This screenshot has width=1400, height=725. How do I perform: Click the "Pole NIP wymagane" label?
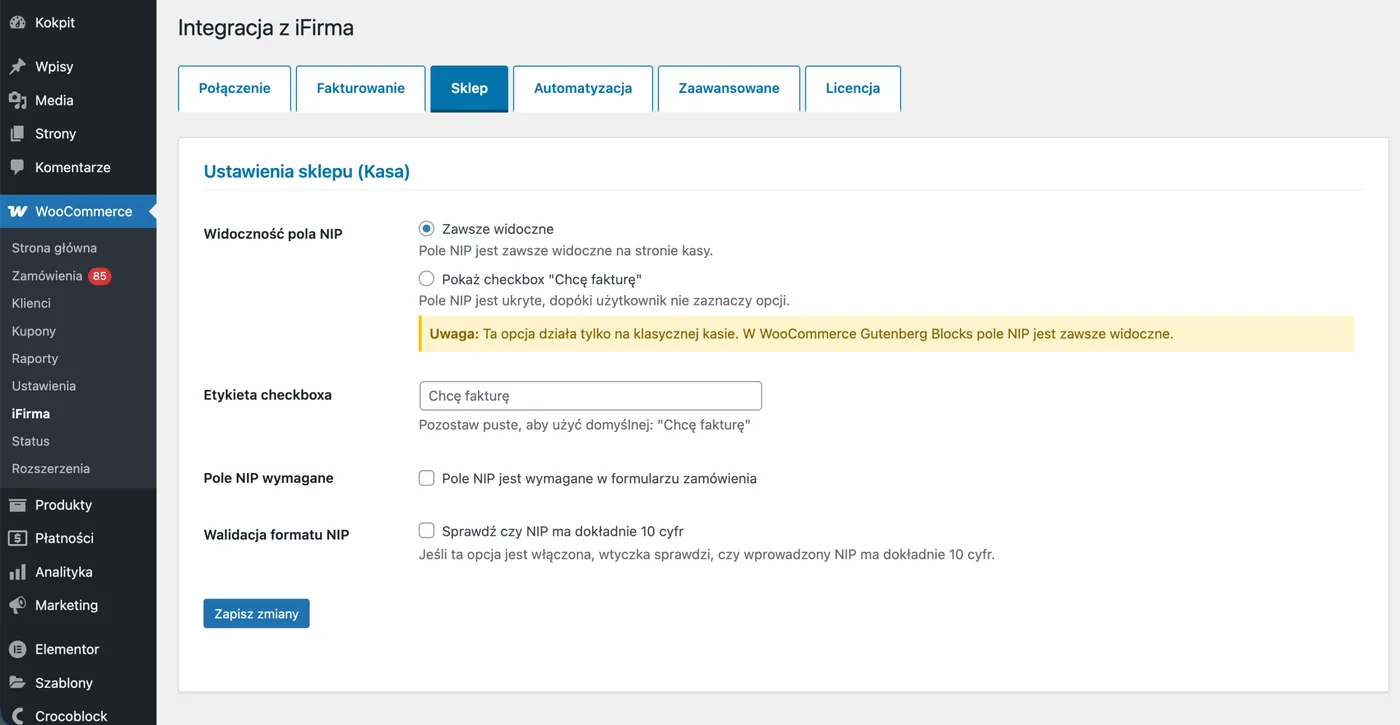point(268,478)
